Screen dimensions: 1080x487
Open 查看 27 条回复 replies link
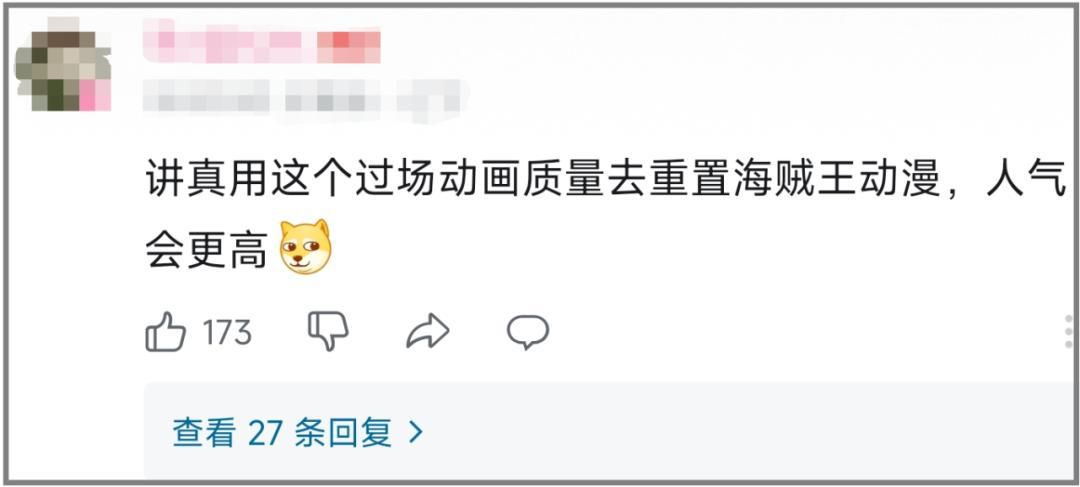[x=298, y=433]
